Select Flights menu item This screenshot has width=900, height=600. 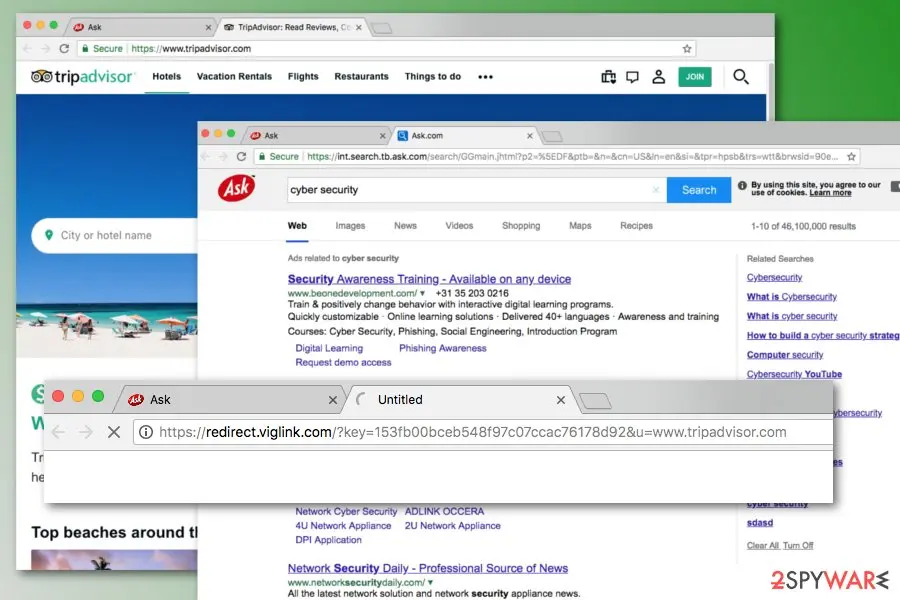tap(303, 76)
